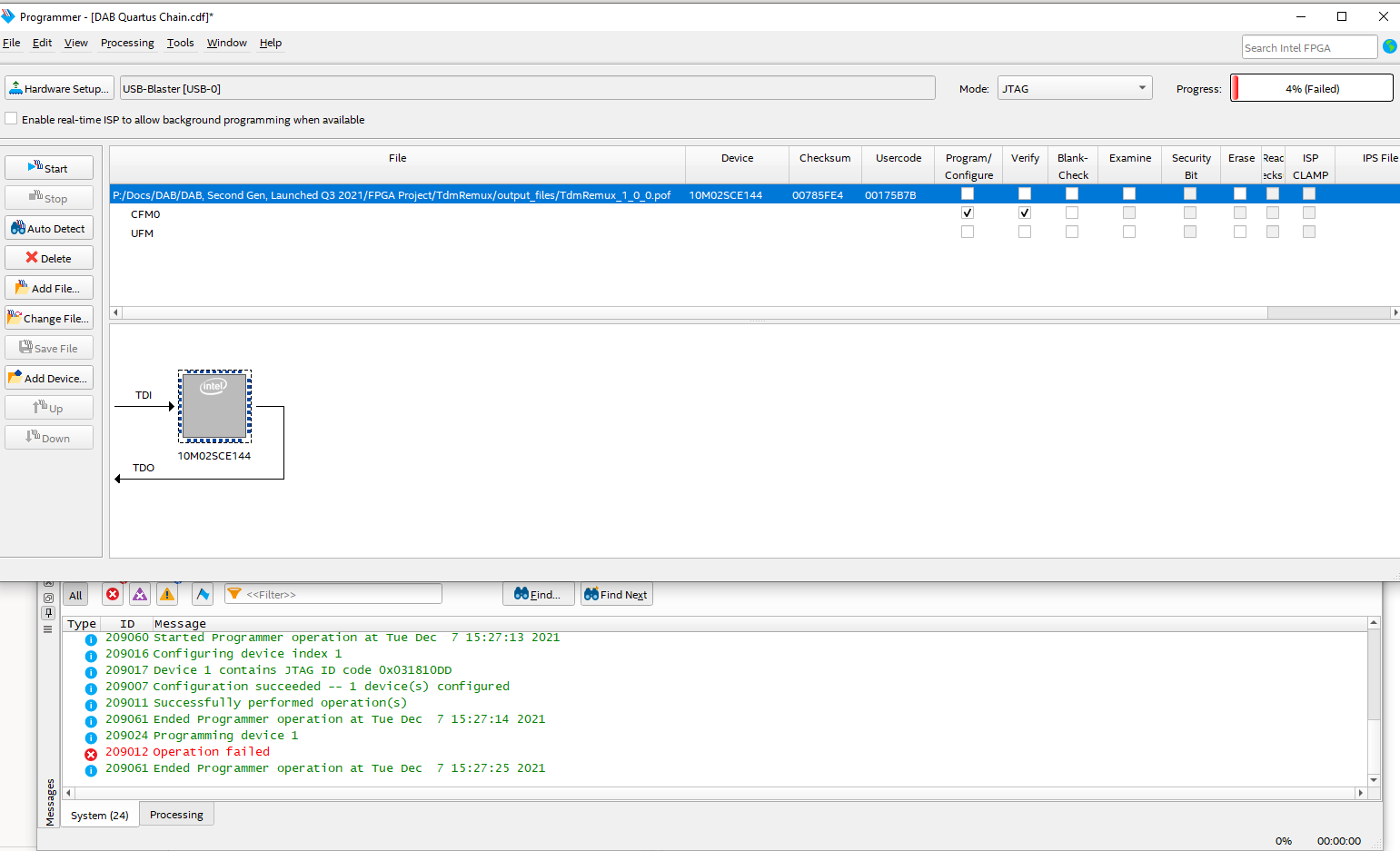This screenshot has height=851, width=1400.
Task: Open the View menu
Action: click(76, 43)
